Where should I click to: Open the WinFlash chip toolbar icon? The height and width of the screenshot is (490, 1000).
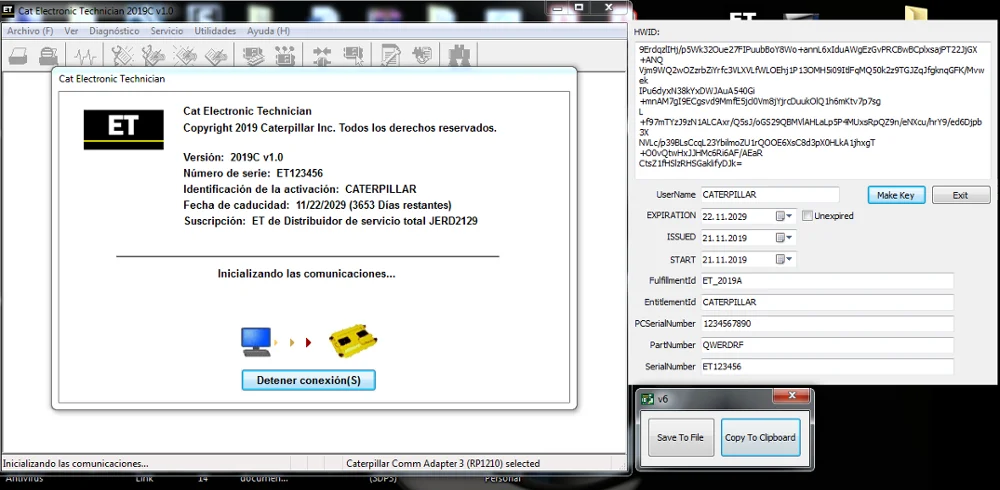[x=422, y=56]
